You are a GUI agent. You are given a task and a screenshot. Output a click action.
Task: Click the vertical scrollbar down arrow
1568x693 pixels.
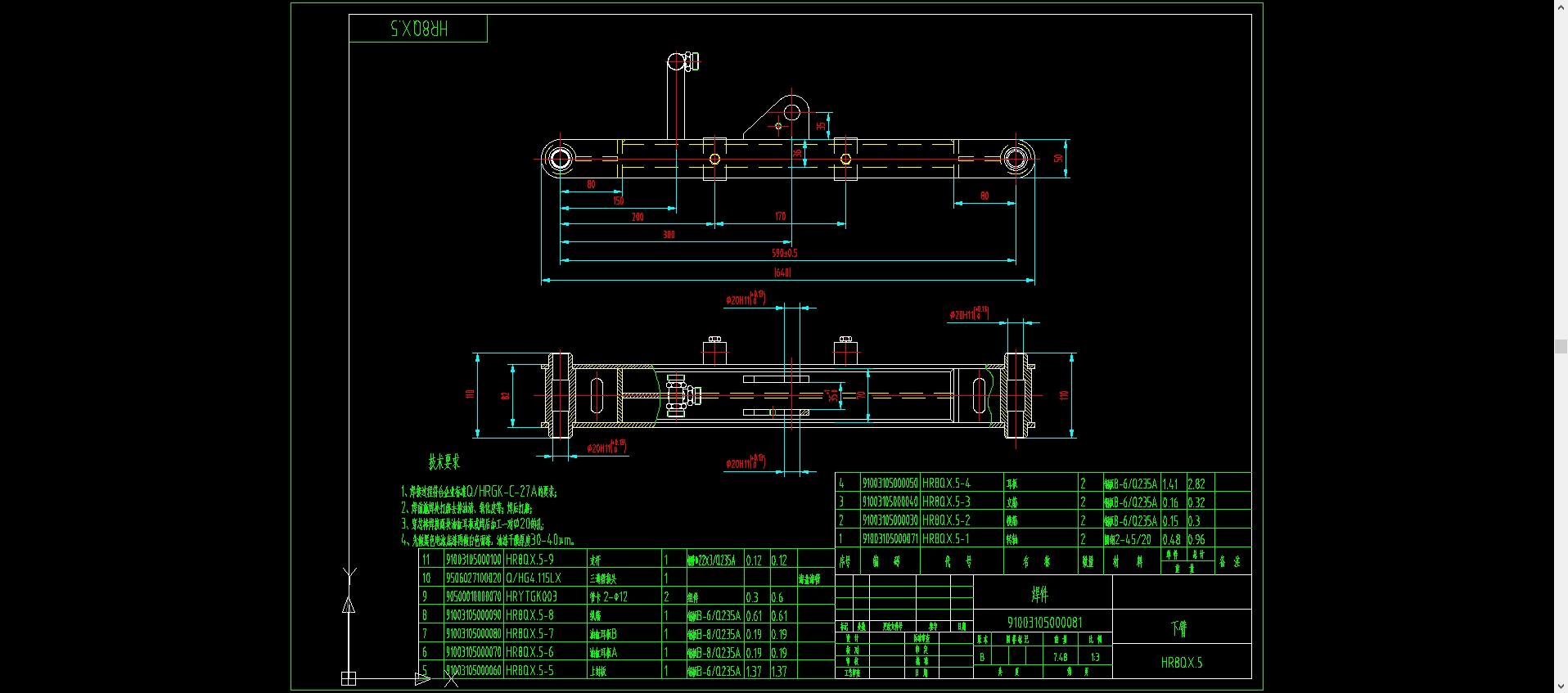[x=1561, y=686]
